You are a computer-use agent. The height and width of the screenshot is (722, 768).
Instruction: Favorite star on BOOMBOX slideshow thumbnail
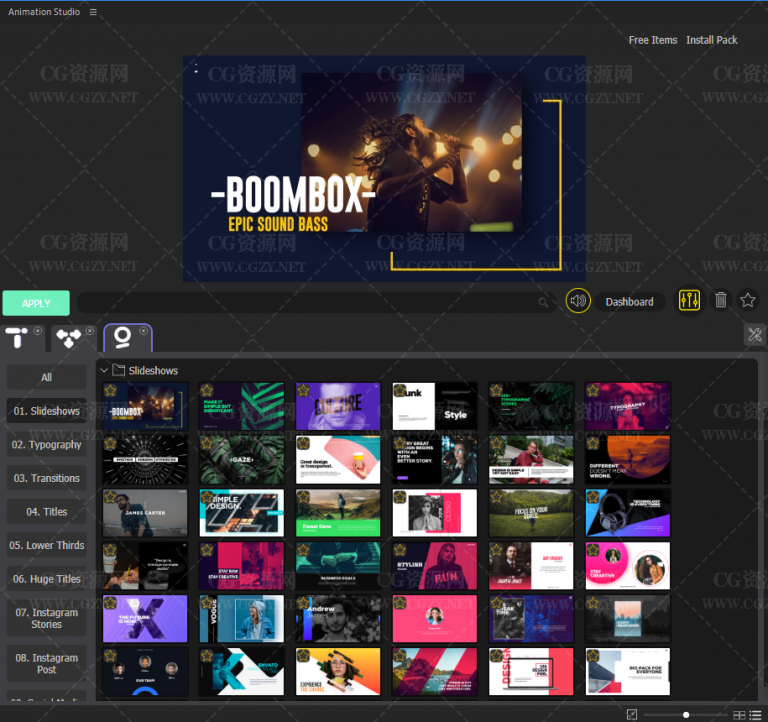pyautogui.click(x=110, y=390)
